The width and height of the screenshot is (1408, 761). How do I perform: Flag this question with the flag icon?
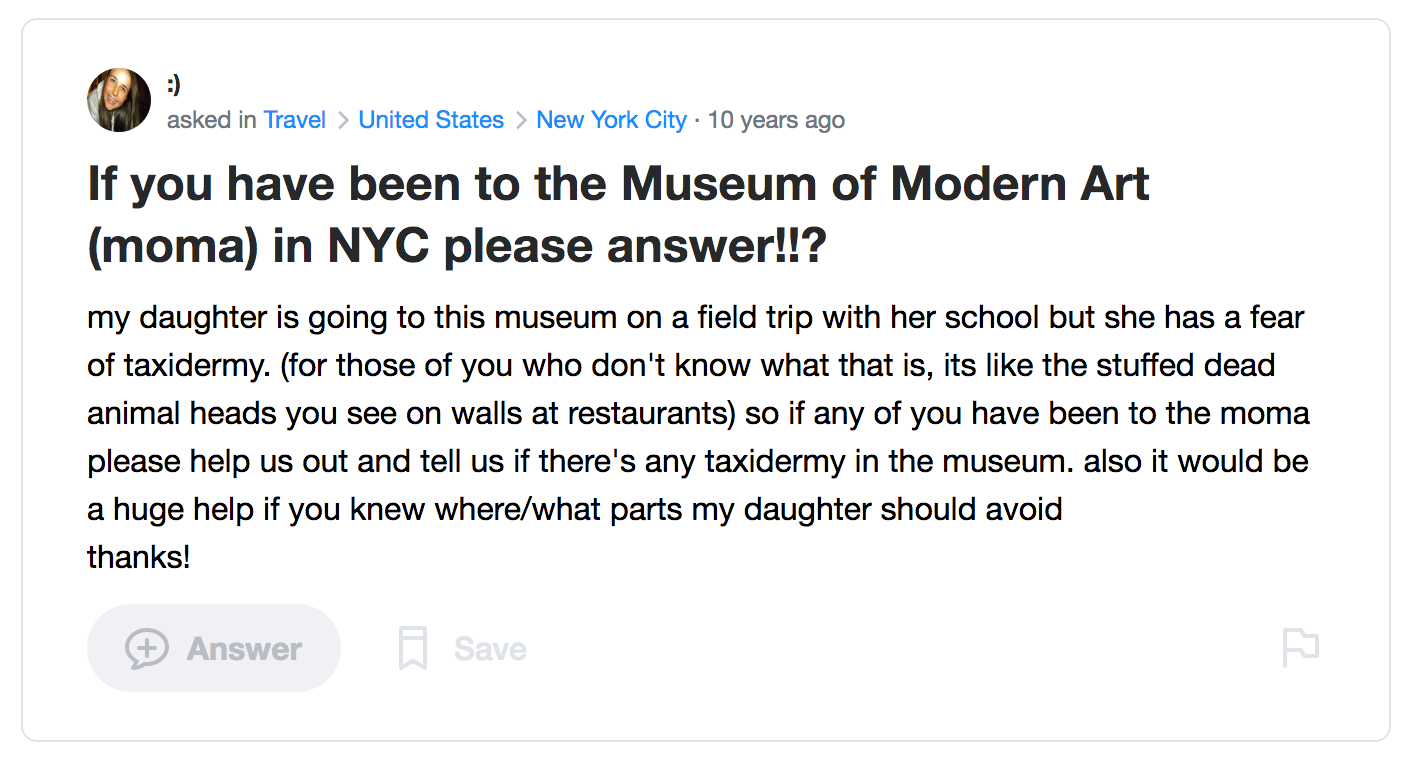point(1300,648)
